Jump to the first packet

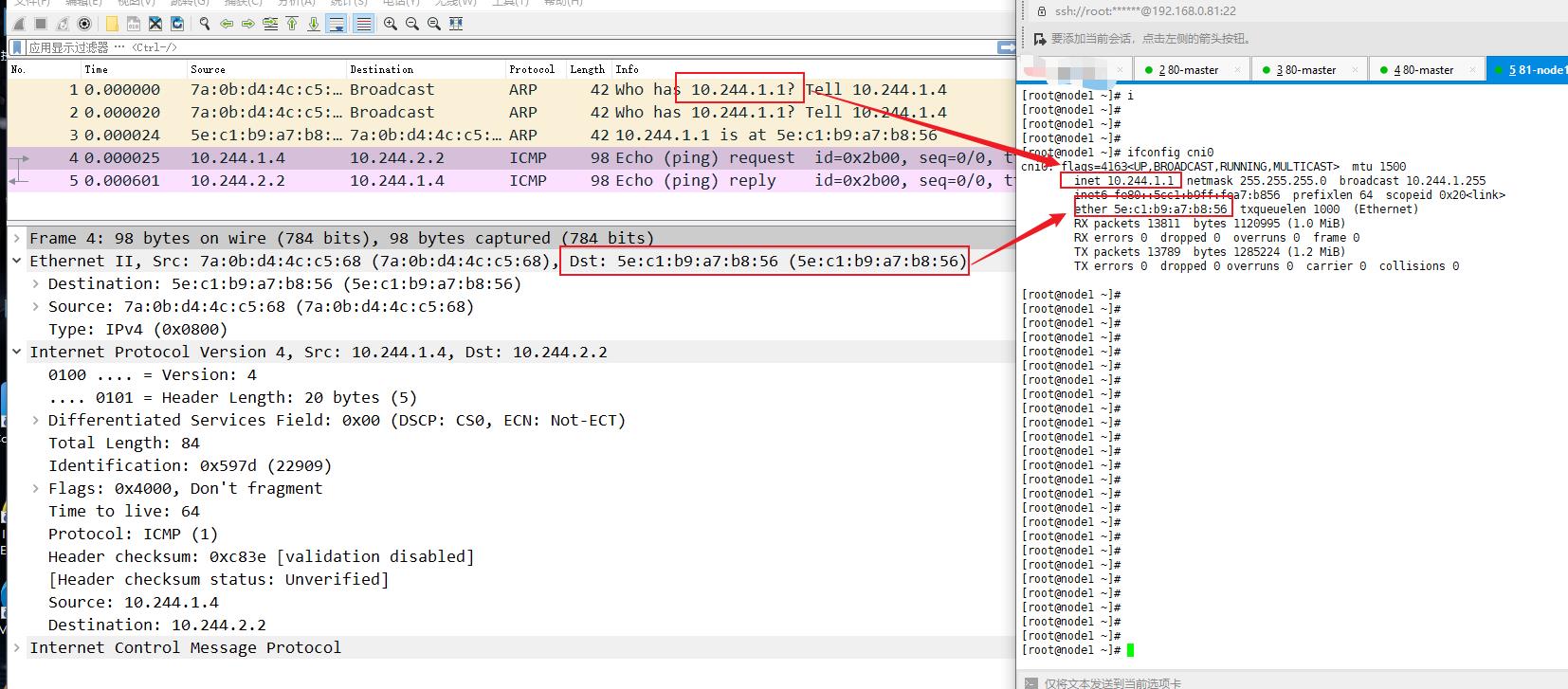coord(292,24)
